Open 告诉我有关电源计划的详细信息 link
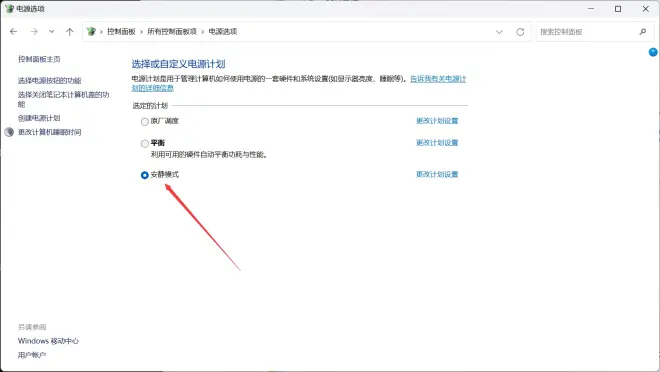The image size is (660, 372). click(438, 79)
